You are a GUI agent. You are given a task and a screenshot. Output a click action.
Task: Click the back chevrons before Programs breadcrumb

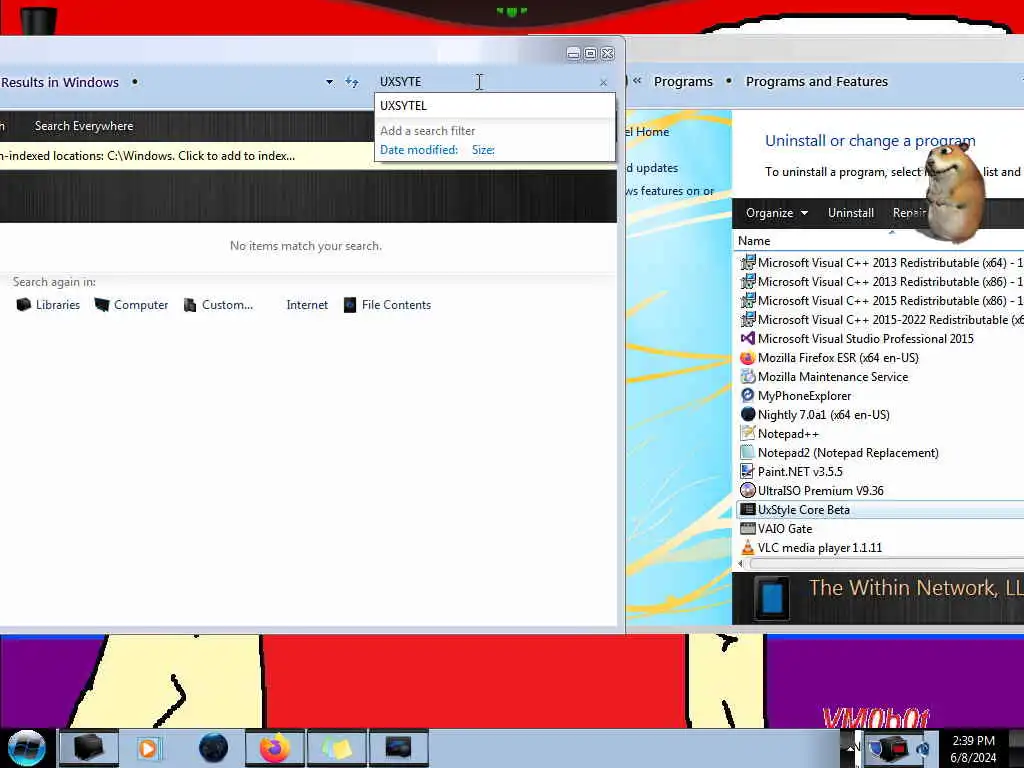point(637,81)
